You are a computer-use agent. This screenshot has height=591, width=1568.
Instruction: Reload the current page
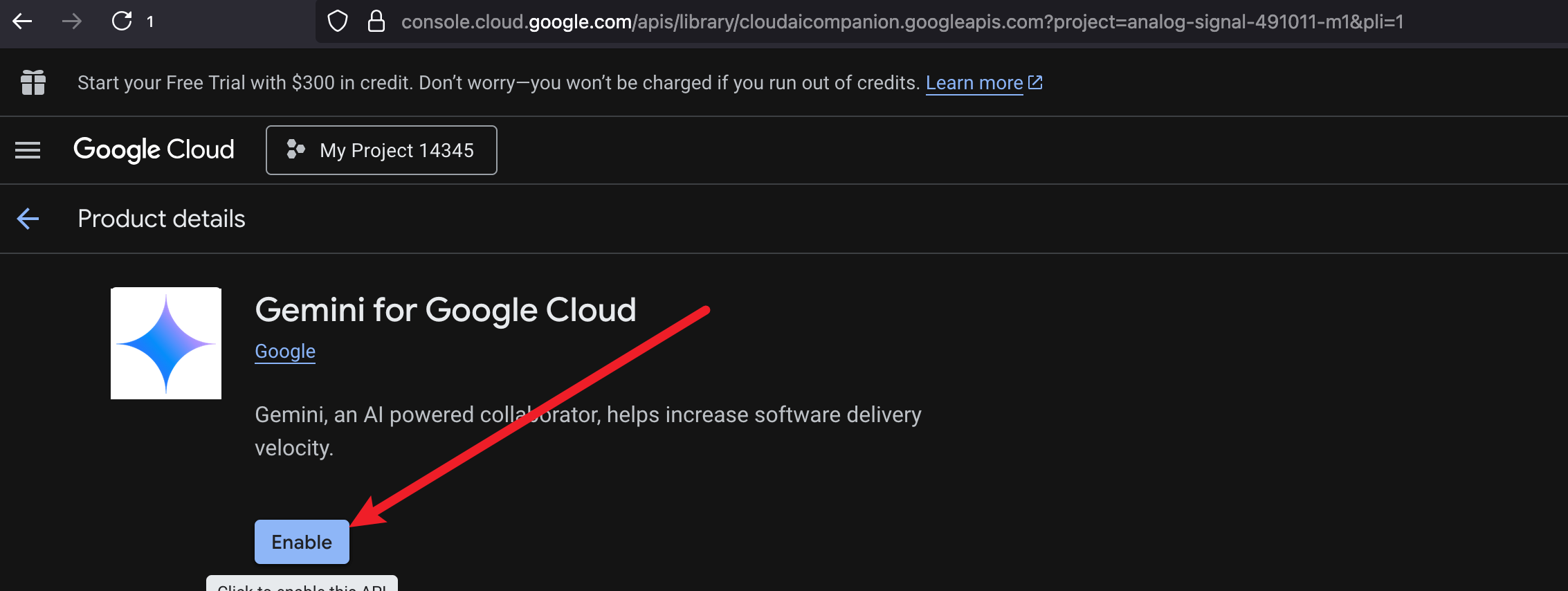(122, 21)
